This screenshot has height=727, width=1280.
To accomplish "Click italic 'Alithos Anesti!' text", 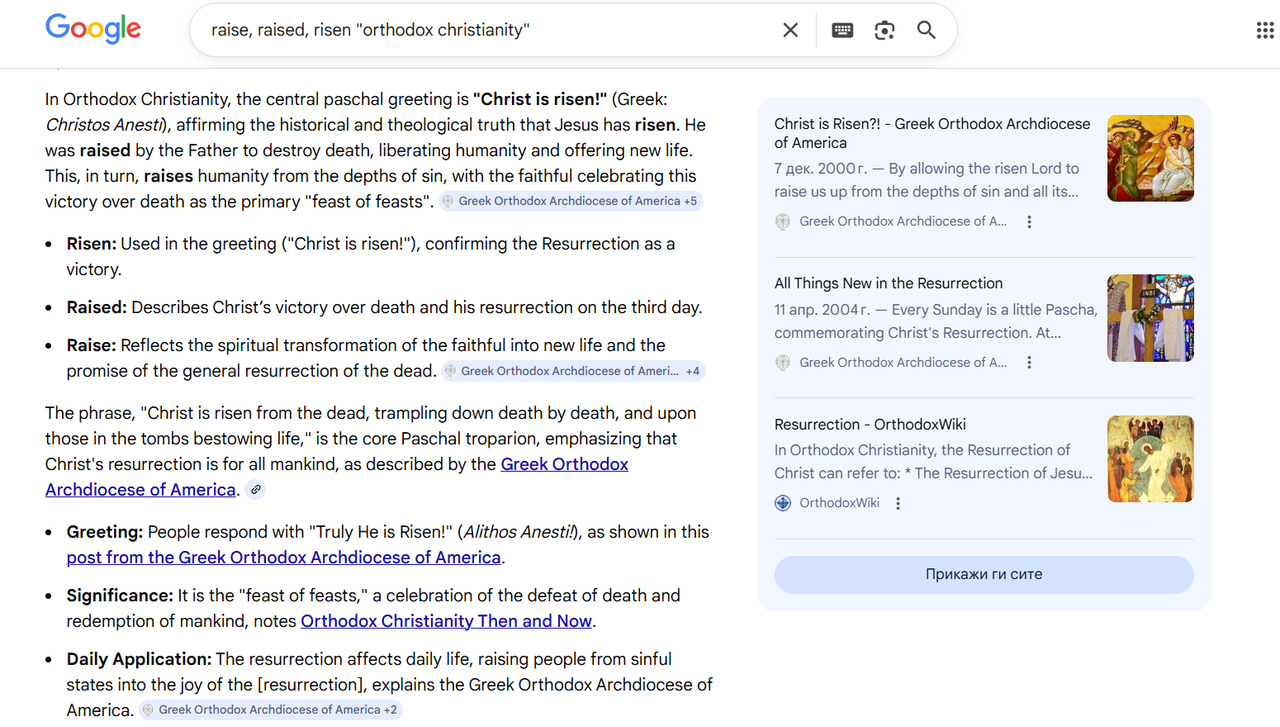I will pyautogui.click(x=520, y=532).
